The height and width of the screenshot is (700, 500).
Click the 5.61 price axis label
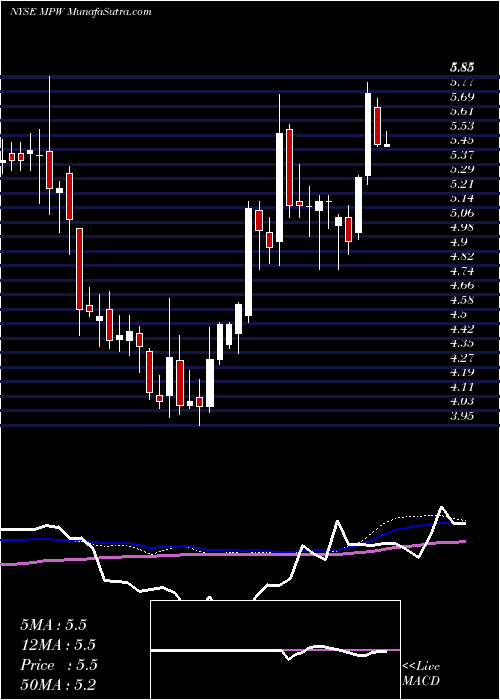click(x=462, y=111)
